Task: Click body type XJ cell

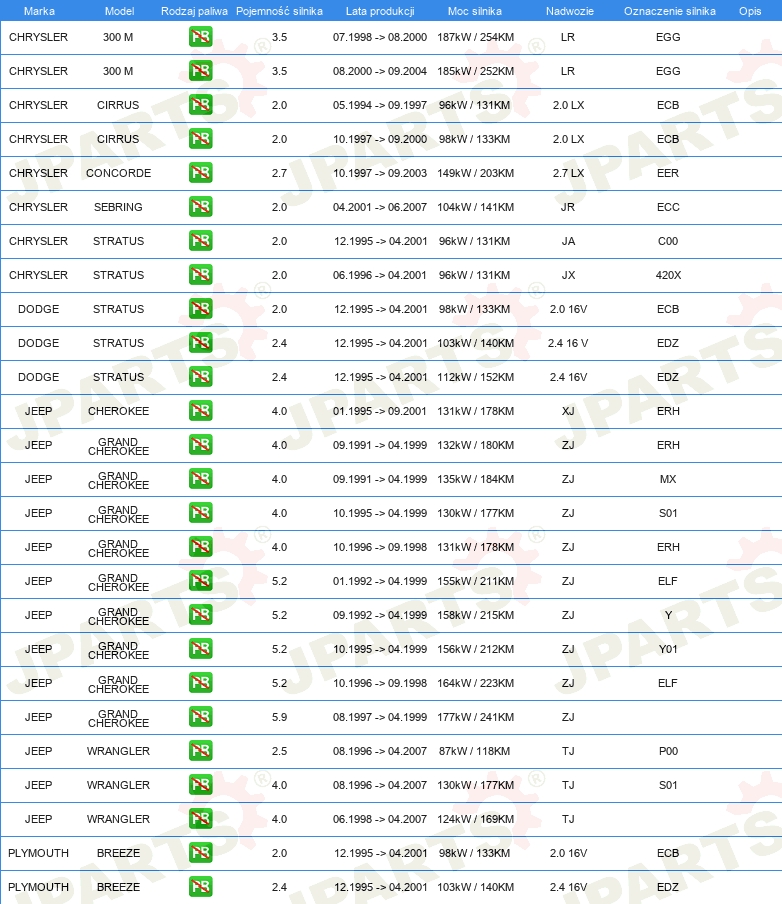Action: click(x=568, y=411)
